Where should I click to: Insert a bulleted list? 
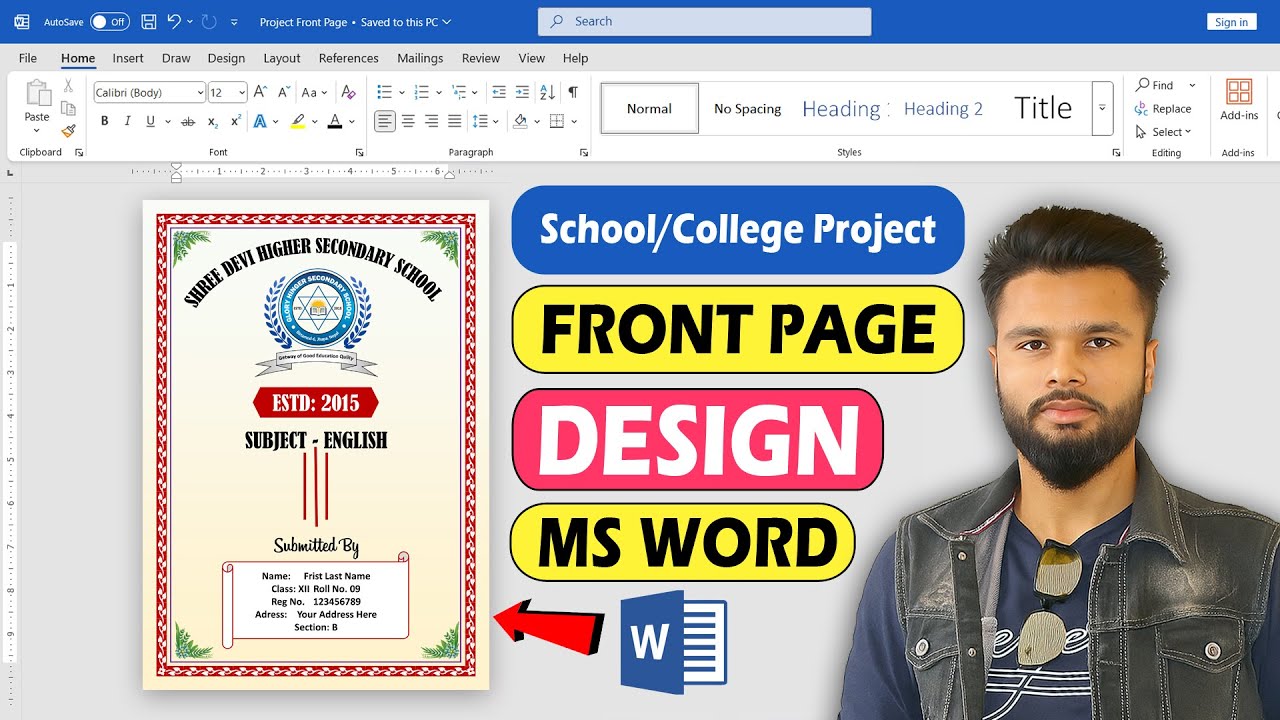(384, 92)
